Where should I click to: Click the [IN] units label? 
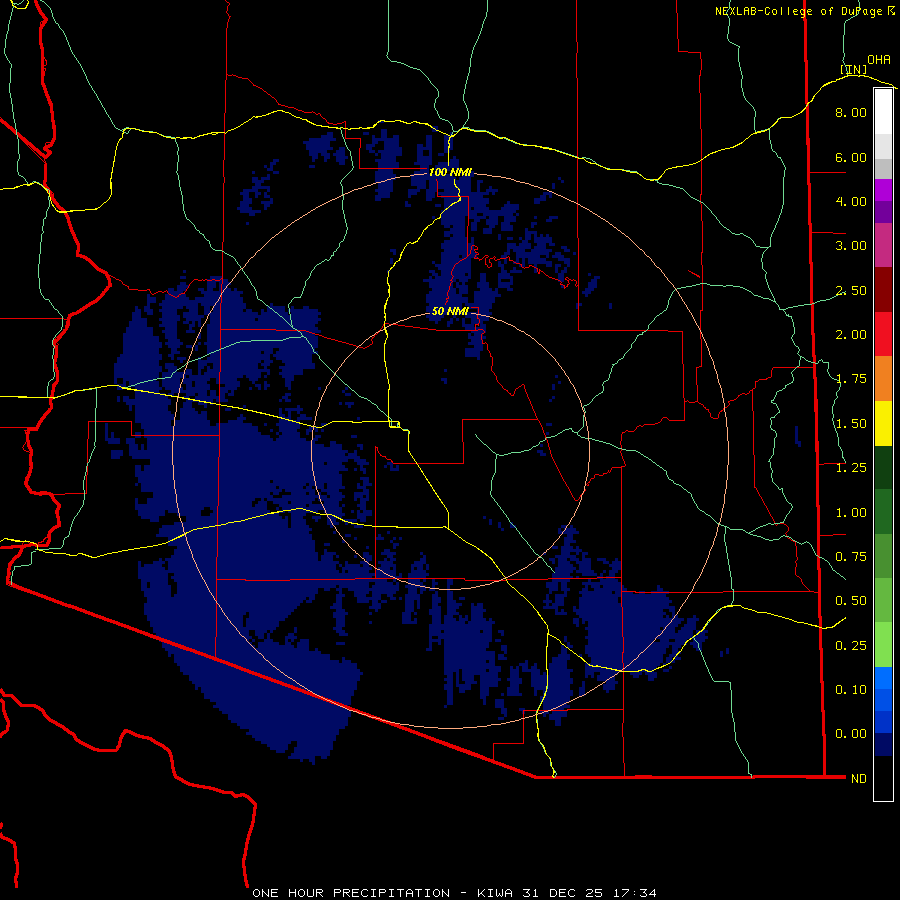(x=854, y=69)
